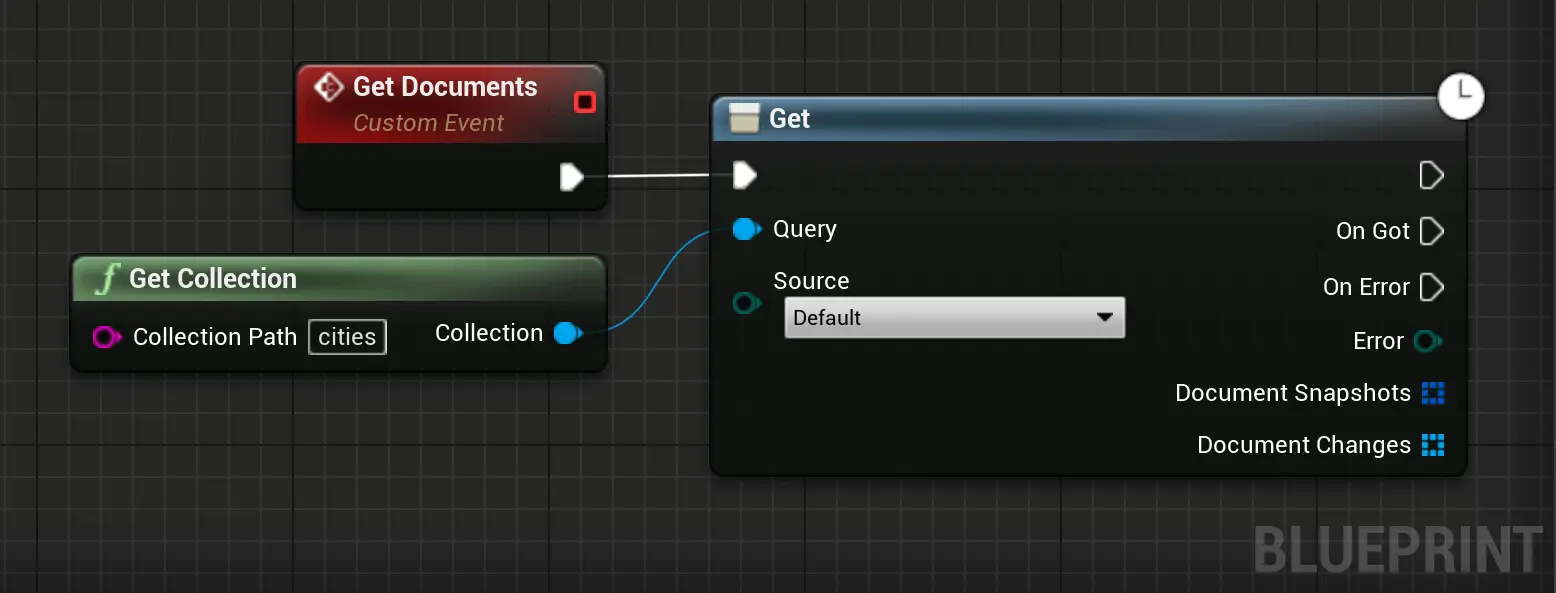Image resolution: width=1556 pixels, height=593 pixels.
Task: Click the red delegate pin on Get Documents
Action: coord(585,102)
